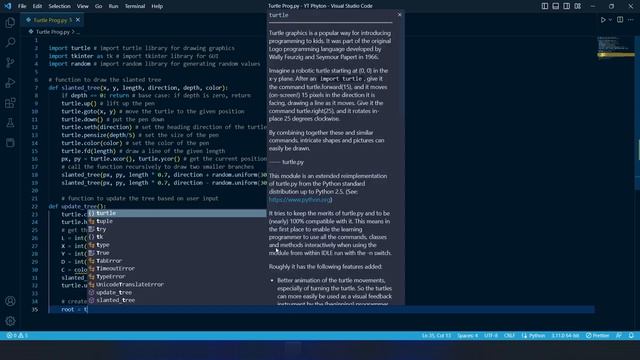Screen dimensions: 640x360
Task: Select 'tuple' autocomplete suggestion
Action: point(177,221)
